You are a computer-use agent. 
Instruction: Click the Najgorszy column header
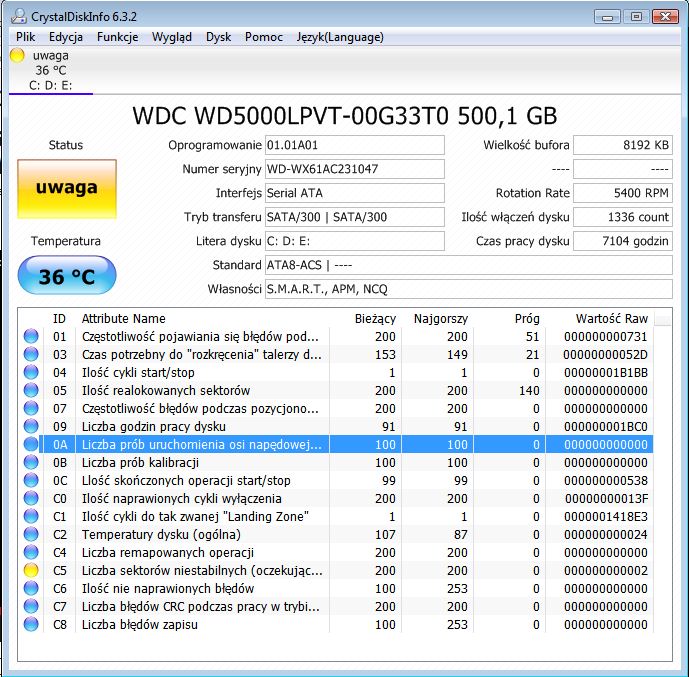point(437,319)
